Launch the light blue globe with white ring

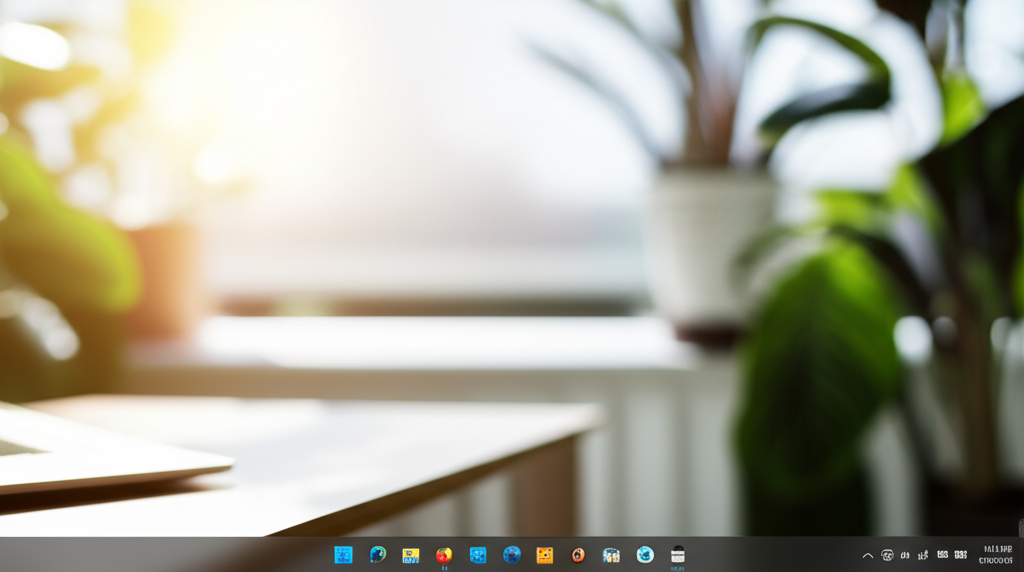pos(645,555)
